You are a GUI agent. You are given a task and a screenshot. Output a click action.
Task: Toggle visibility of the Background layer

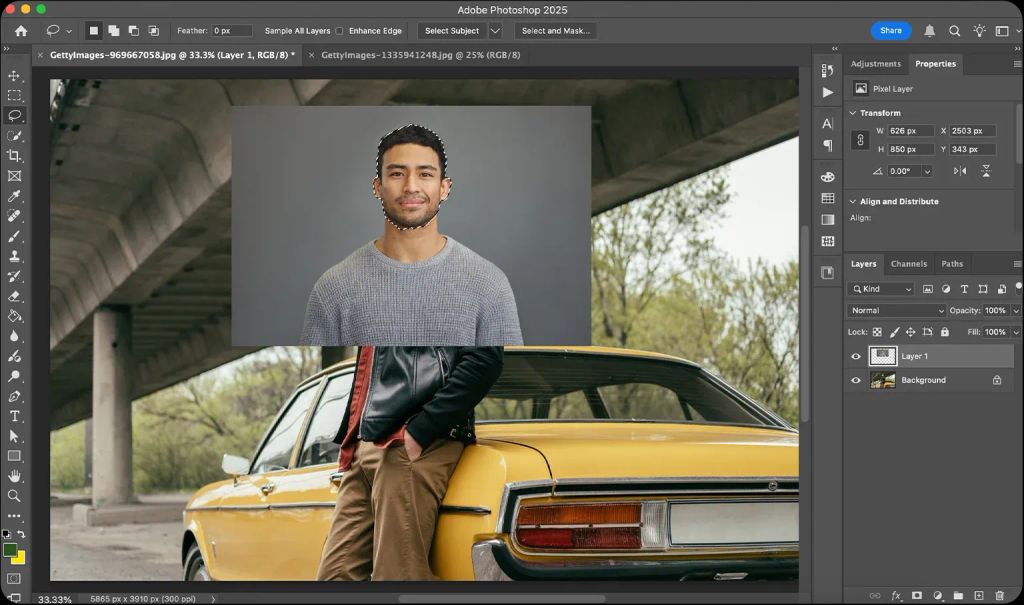coord(856,380)
